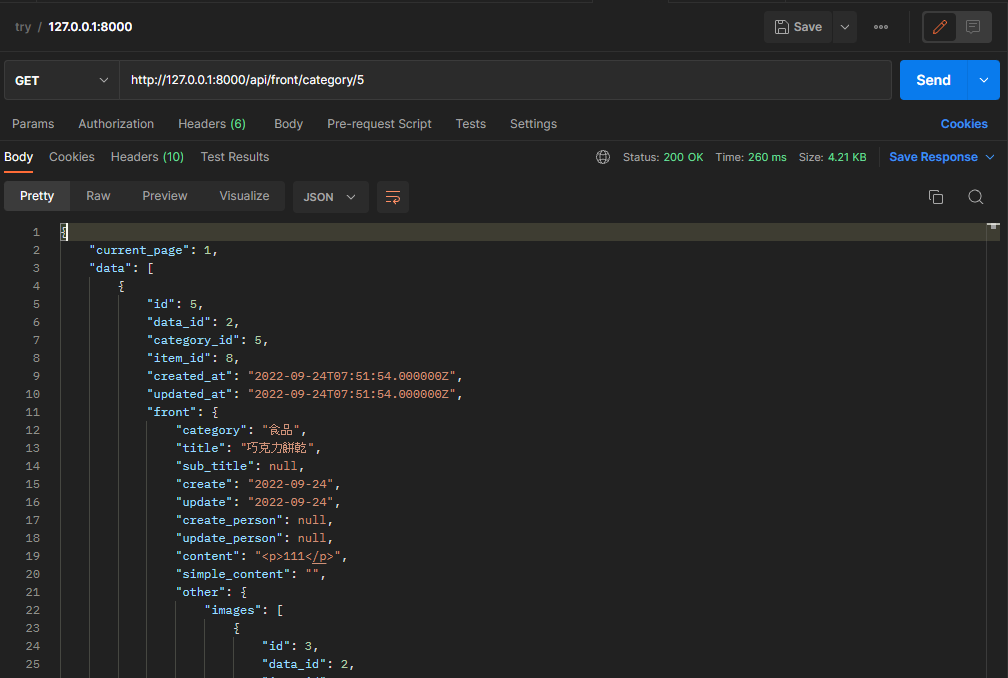The width and height of the screenshot is (1008, 678).
Task: Click the "<p>111</p>" content value
Action: coord(298,556)
